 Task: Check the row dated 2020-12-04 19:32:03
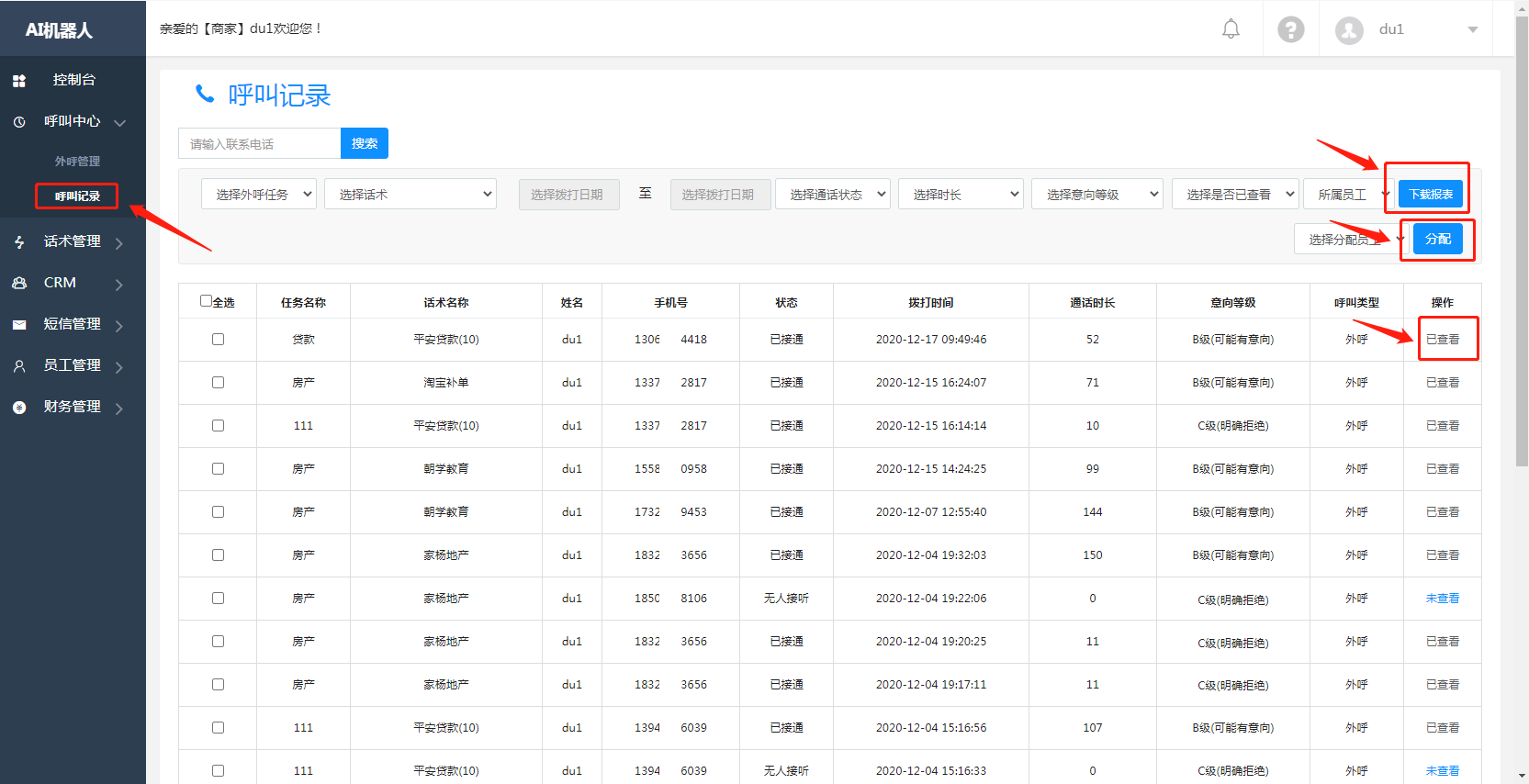pyautogui.click(x=218, y=554)
